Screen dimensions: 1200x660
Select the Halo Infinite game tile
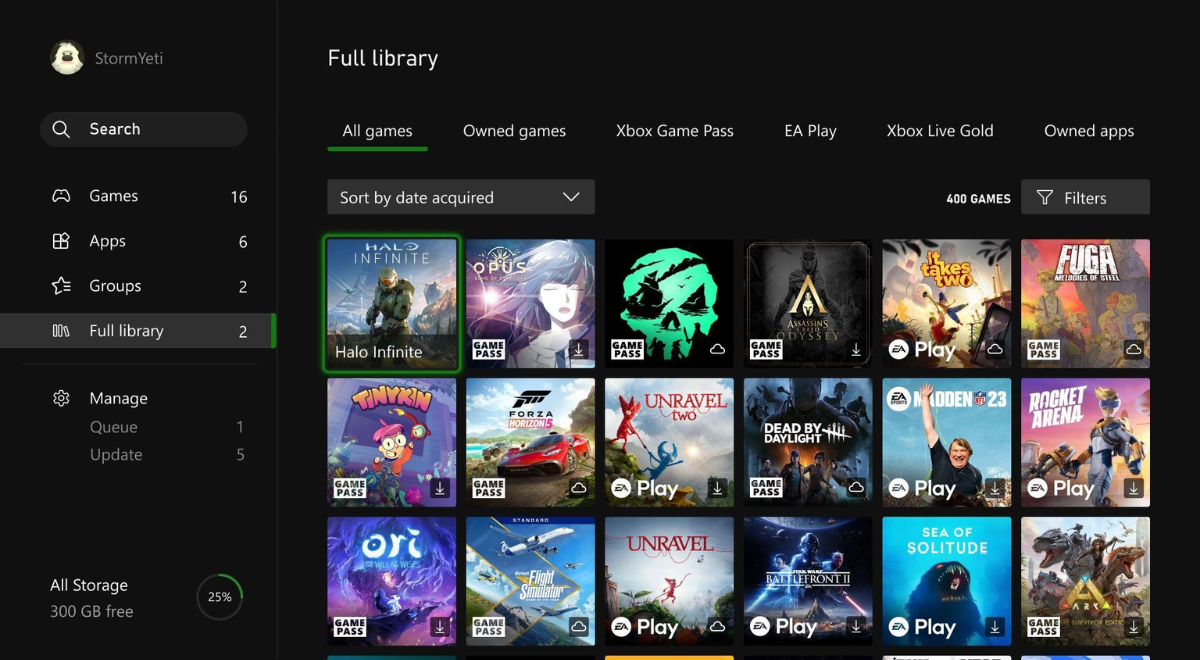(x=392, y=305)
